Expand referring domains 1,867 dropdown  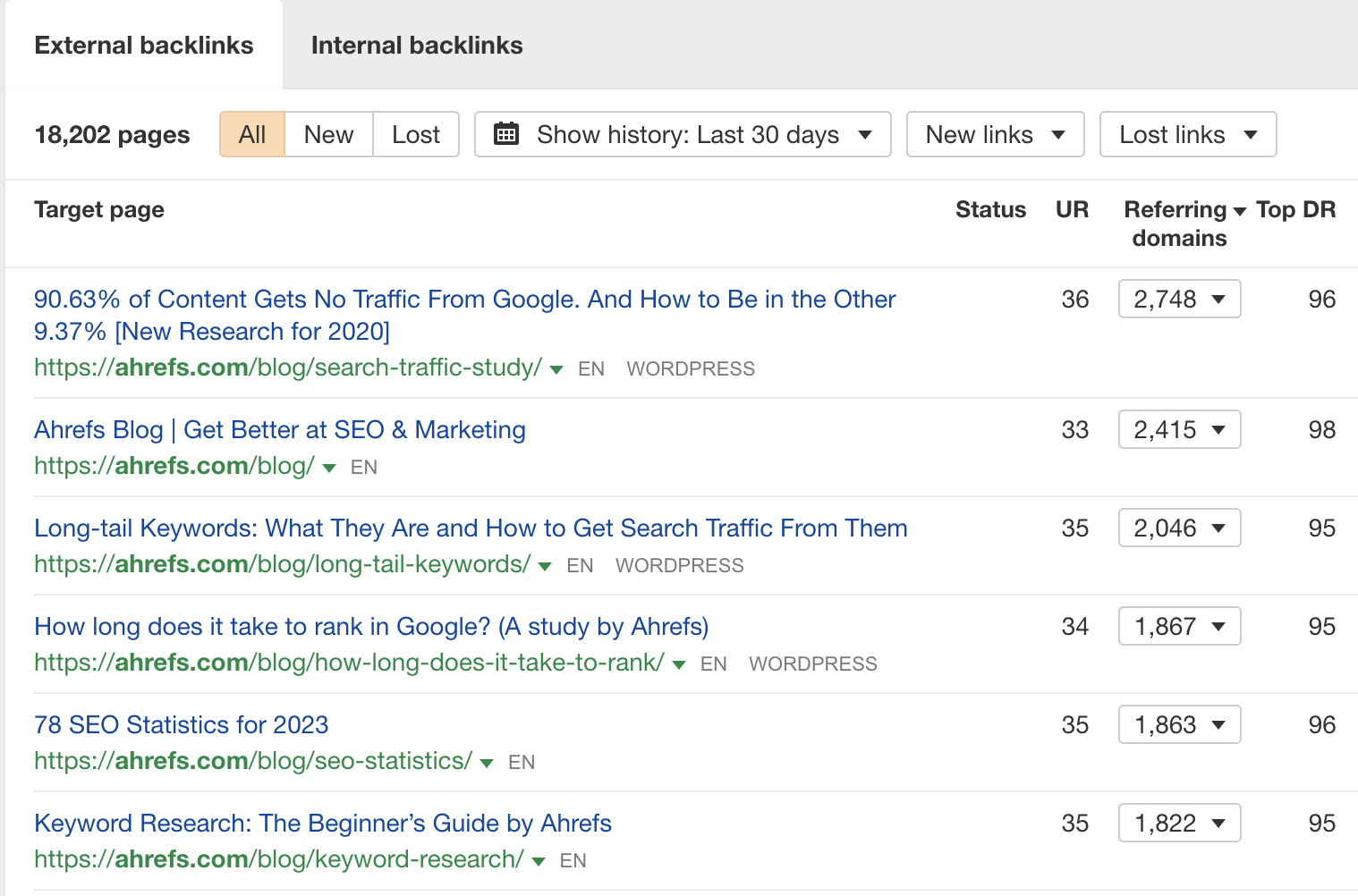1179,626
